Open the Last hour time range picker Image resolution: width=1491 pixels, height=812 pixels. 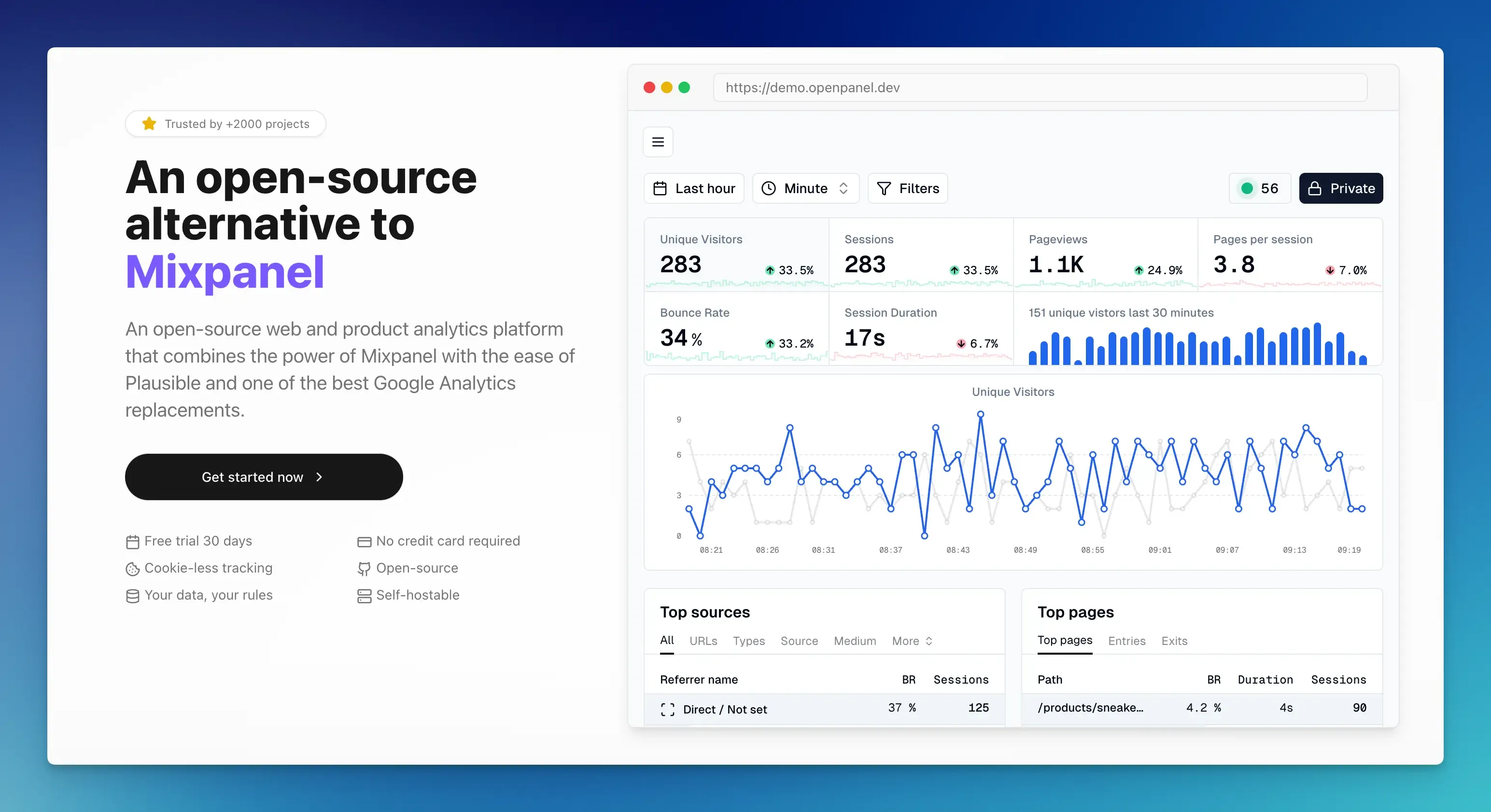(x=693, y=188)
